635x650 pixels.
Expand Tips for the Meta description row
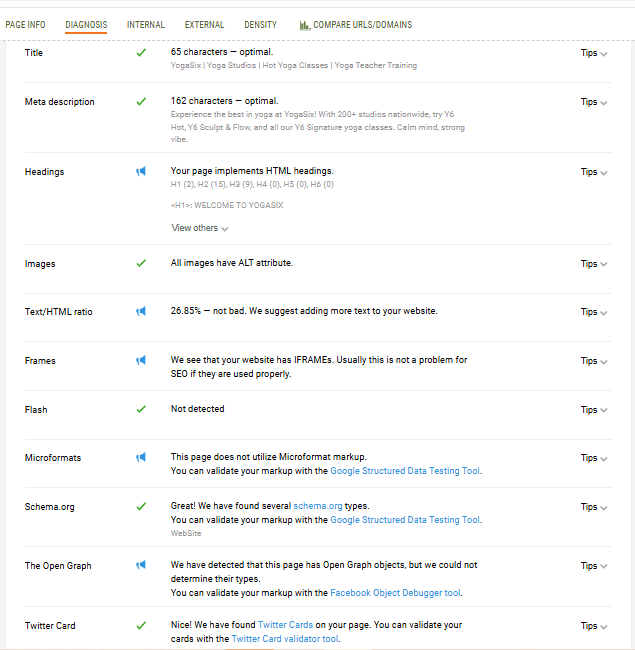(594, 102)
